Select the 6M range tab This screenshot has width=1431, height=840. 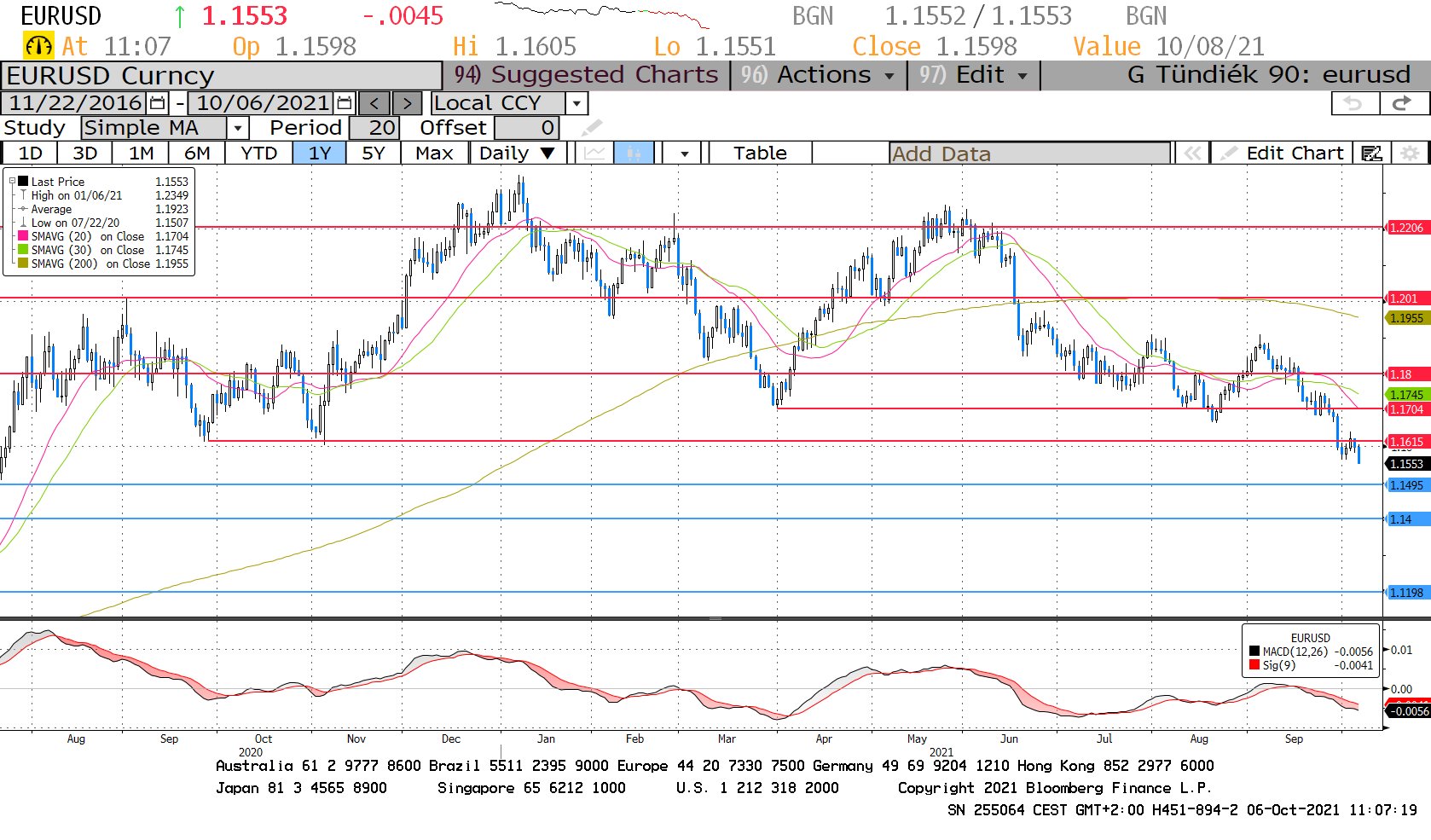click(x=197, y=154)
